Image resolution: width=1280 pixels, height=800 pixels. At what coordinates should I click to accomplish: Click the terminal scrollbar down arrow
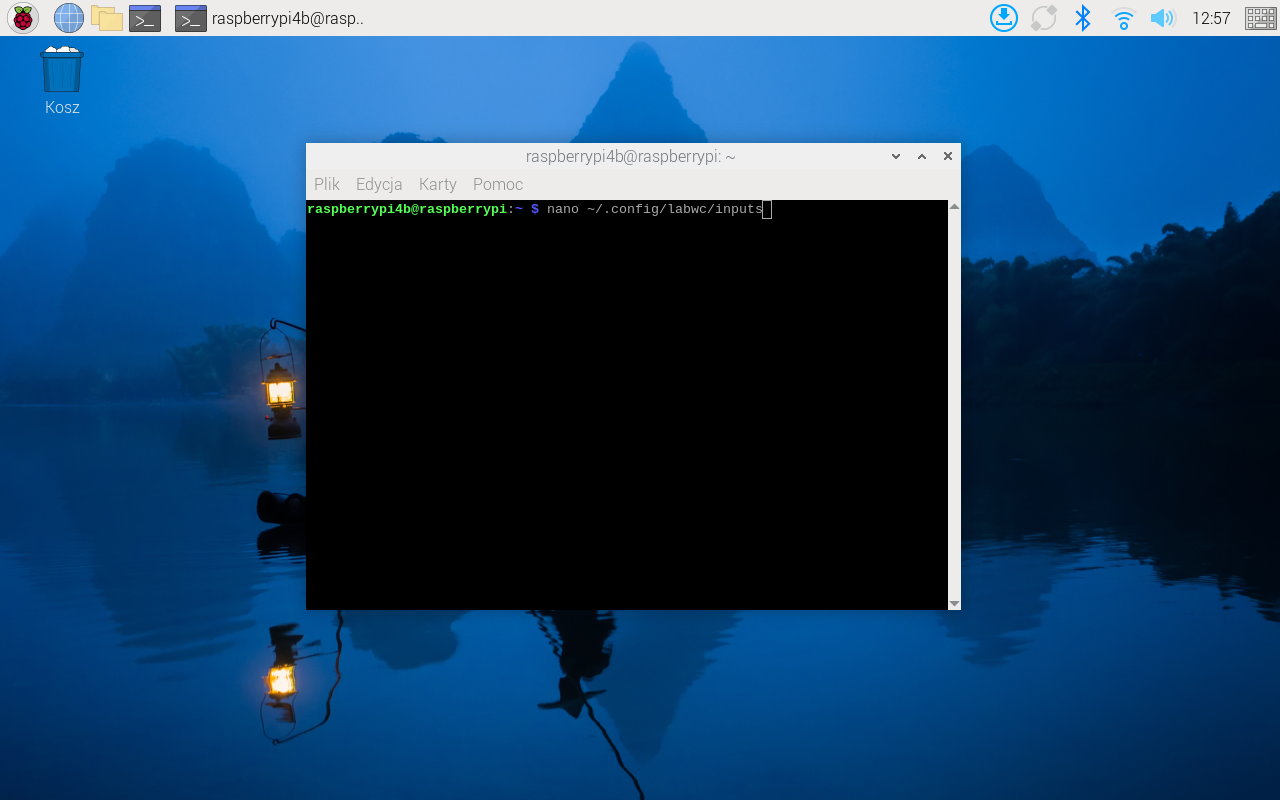pyautogui.click(x=954, y=603)
